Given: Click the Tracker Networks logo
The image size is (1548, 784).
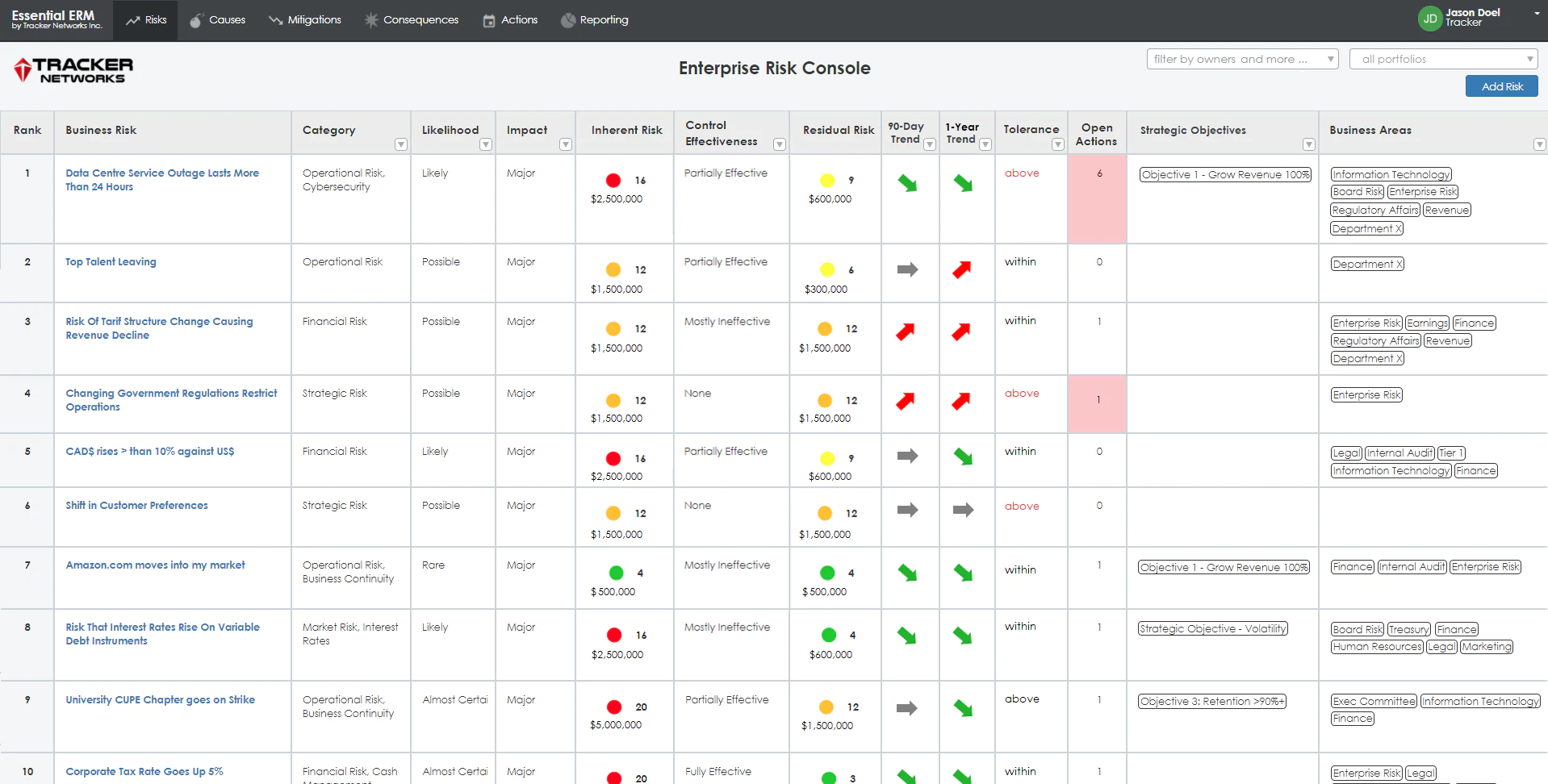Looking at the screenshot, I should click(73, 70).
